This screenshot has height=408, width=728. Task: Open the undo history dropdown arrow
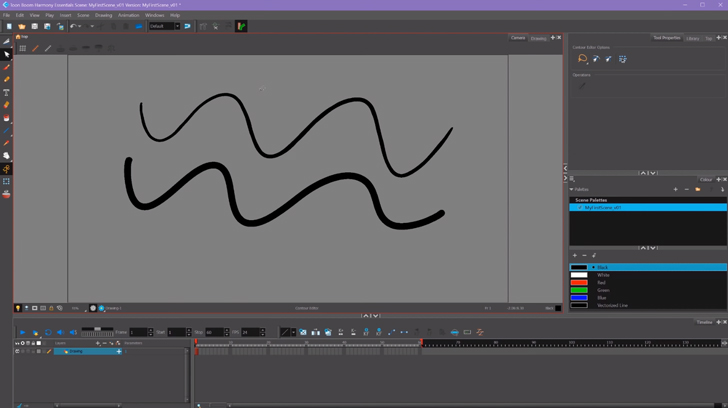click(80, 26)
